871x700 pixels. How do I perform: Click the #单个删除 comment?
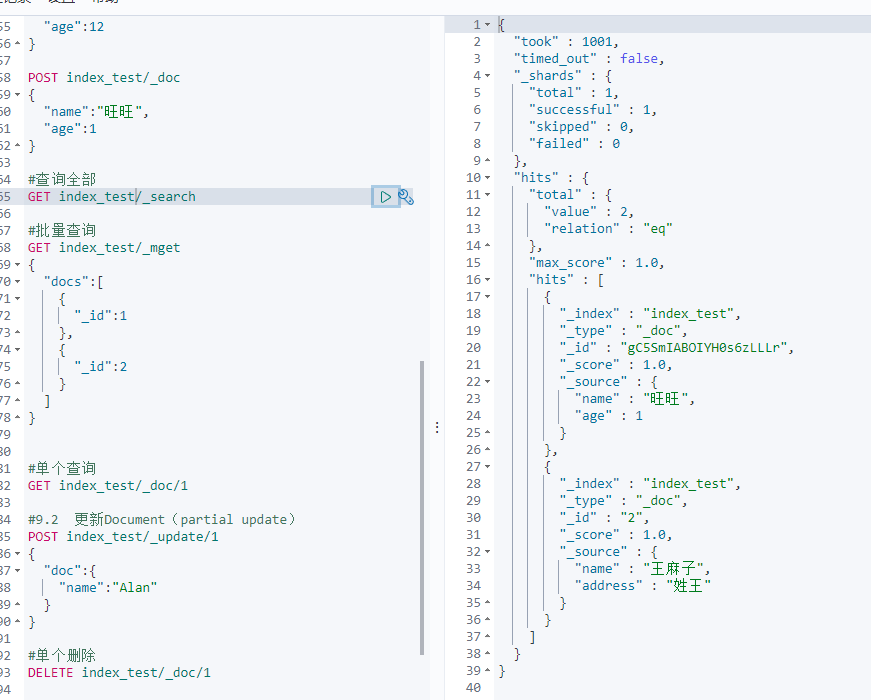click(x=62, y=656)
